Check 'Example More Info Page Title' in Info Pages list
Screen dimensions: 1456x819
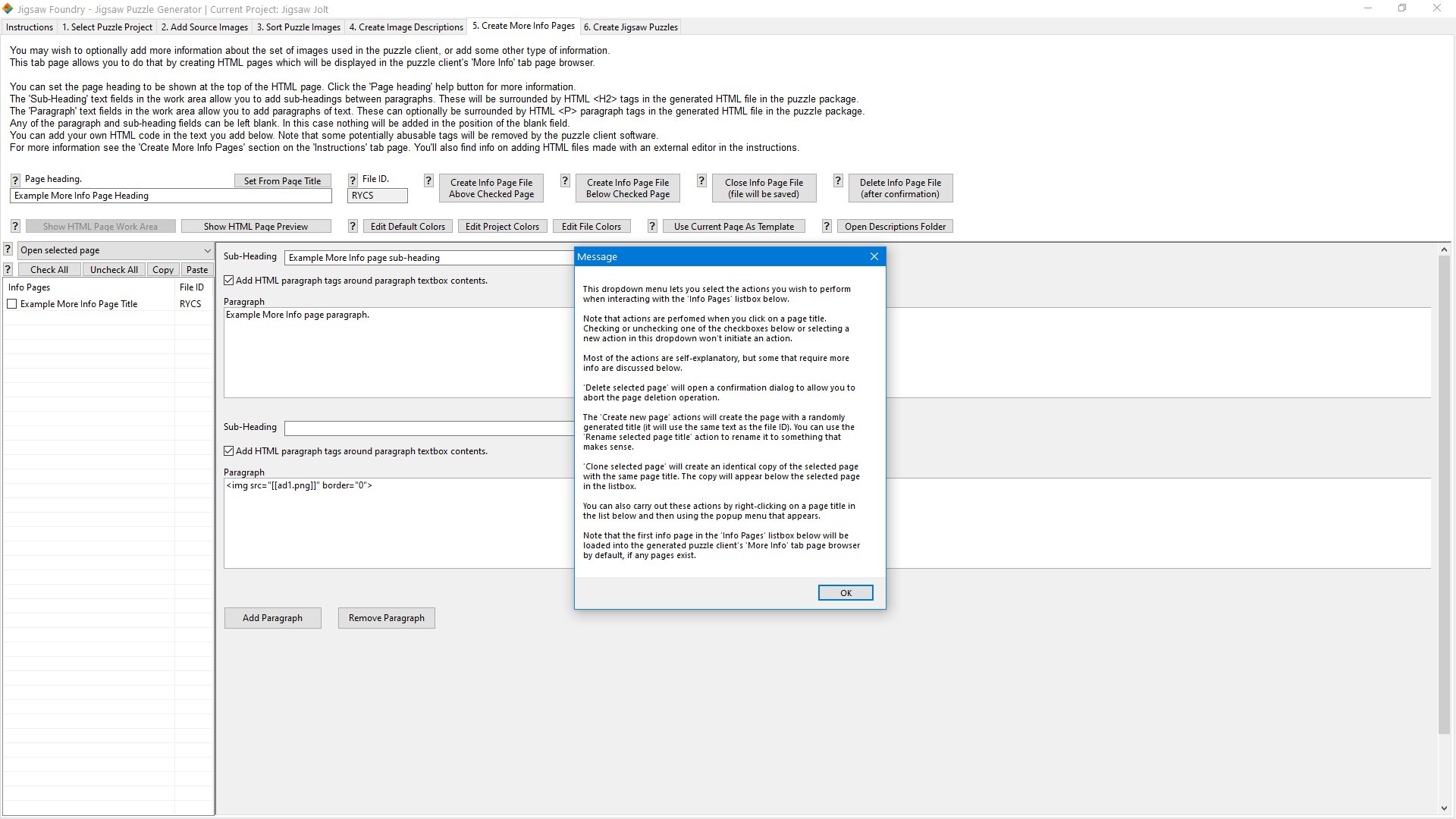pyautogui.click(x=12, y=303)
